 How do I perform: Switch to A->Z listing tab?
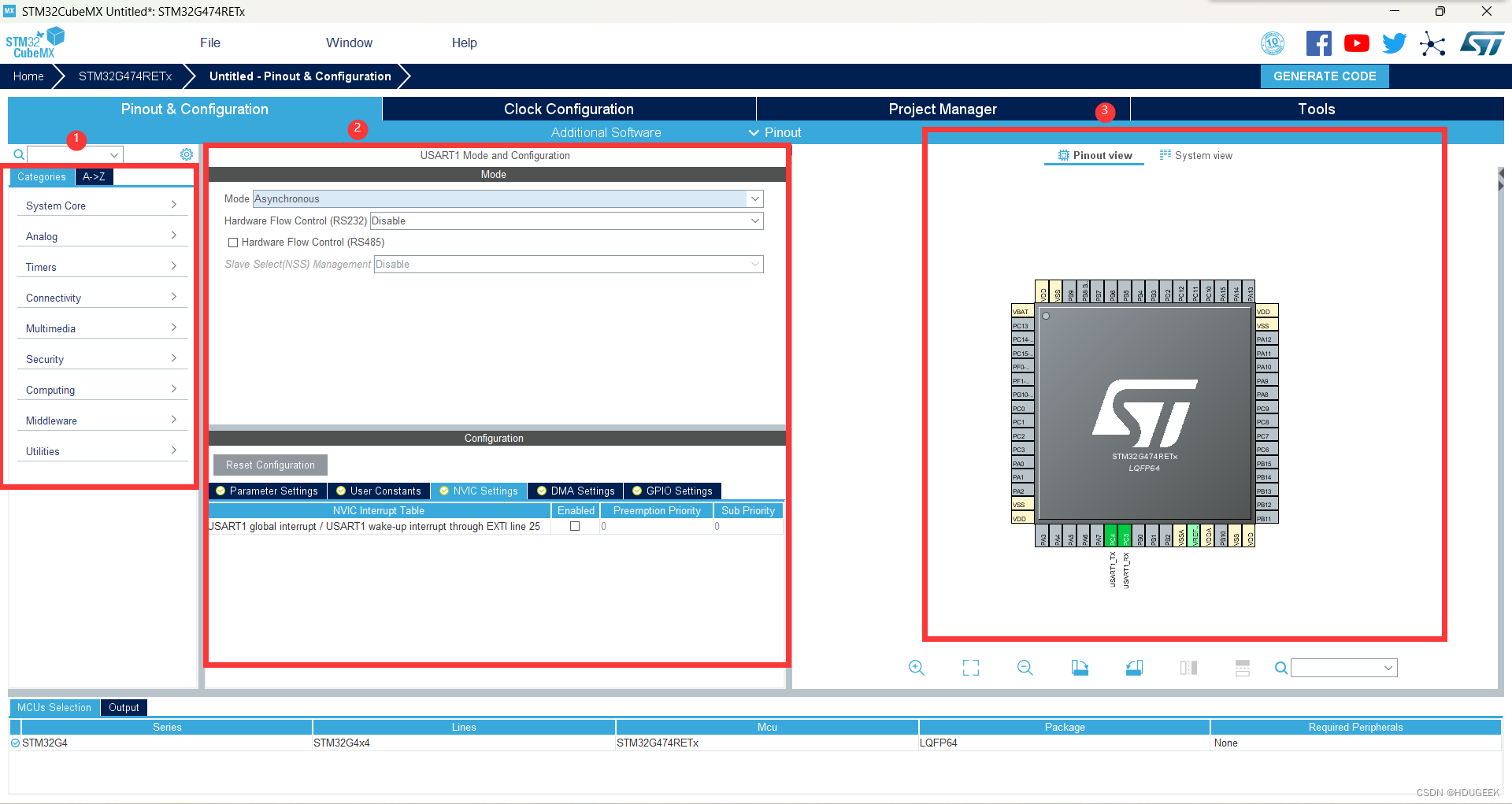tap(94, 176)
